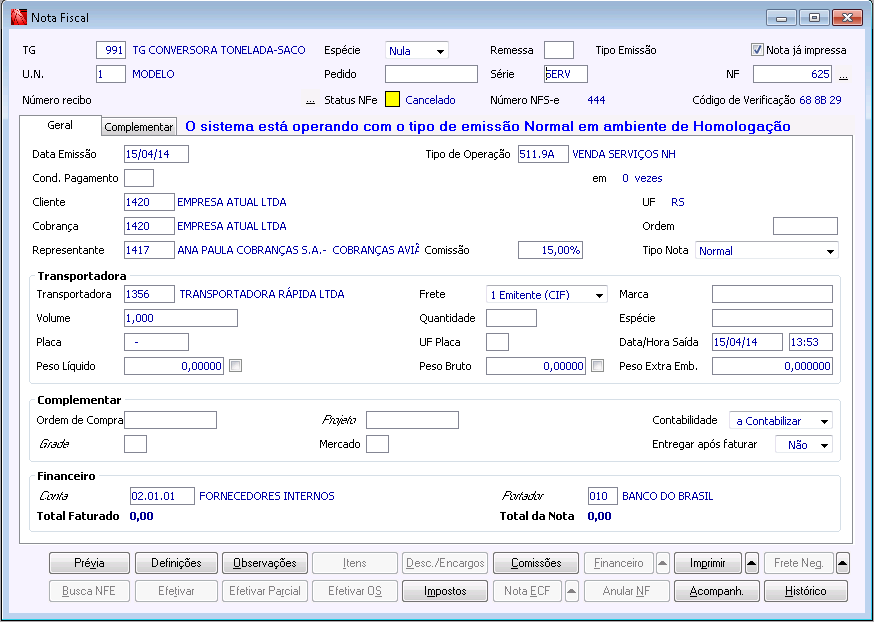This screenshot has width=874, height=622.
Task: Click up arrow next to Imprimir button
Action: pos(751,563)
